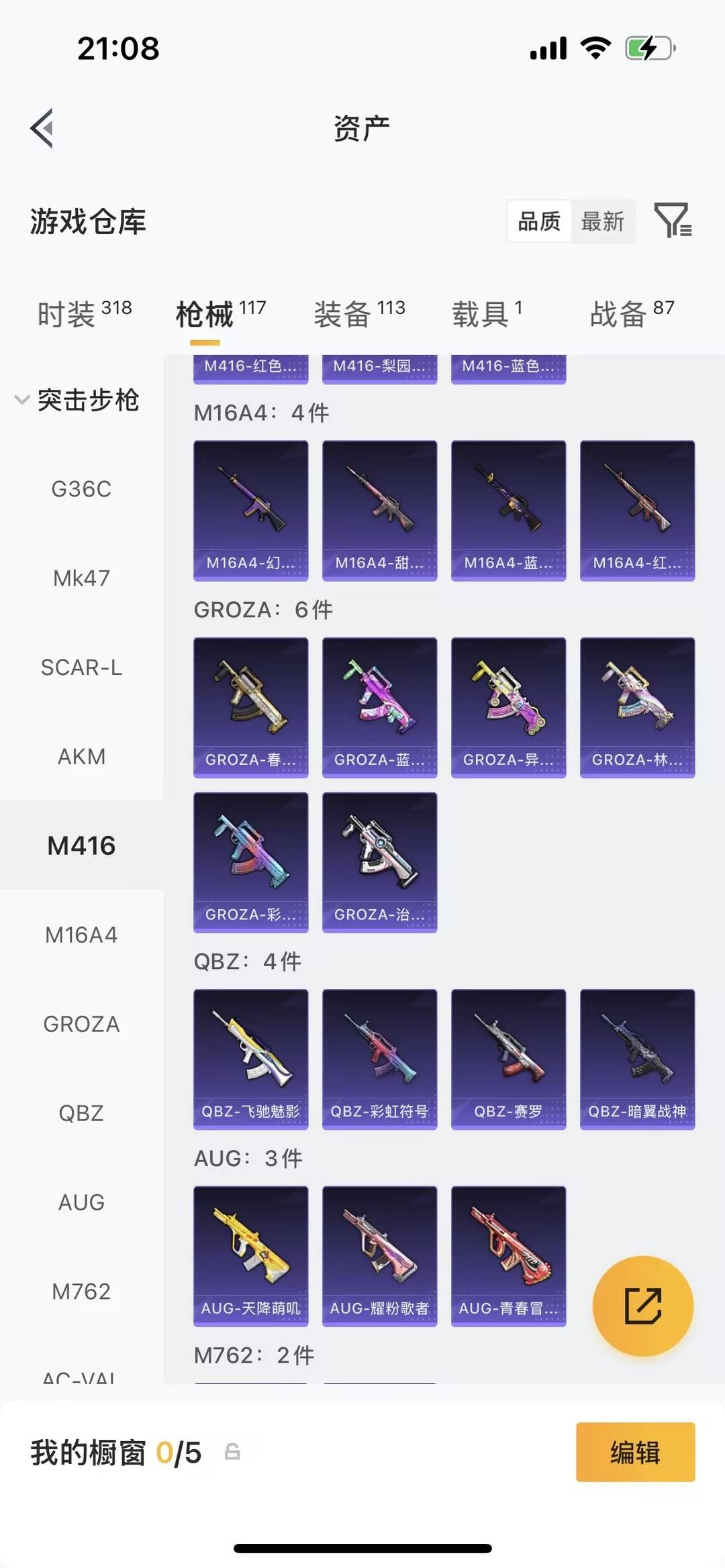Screen dimensions: 725x1568
Task: Switch sorting to 最新
Action: 603,221
